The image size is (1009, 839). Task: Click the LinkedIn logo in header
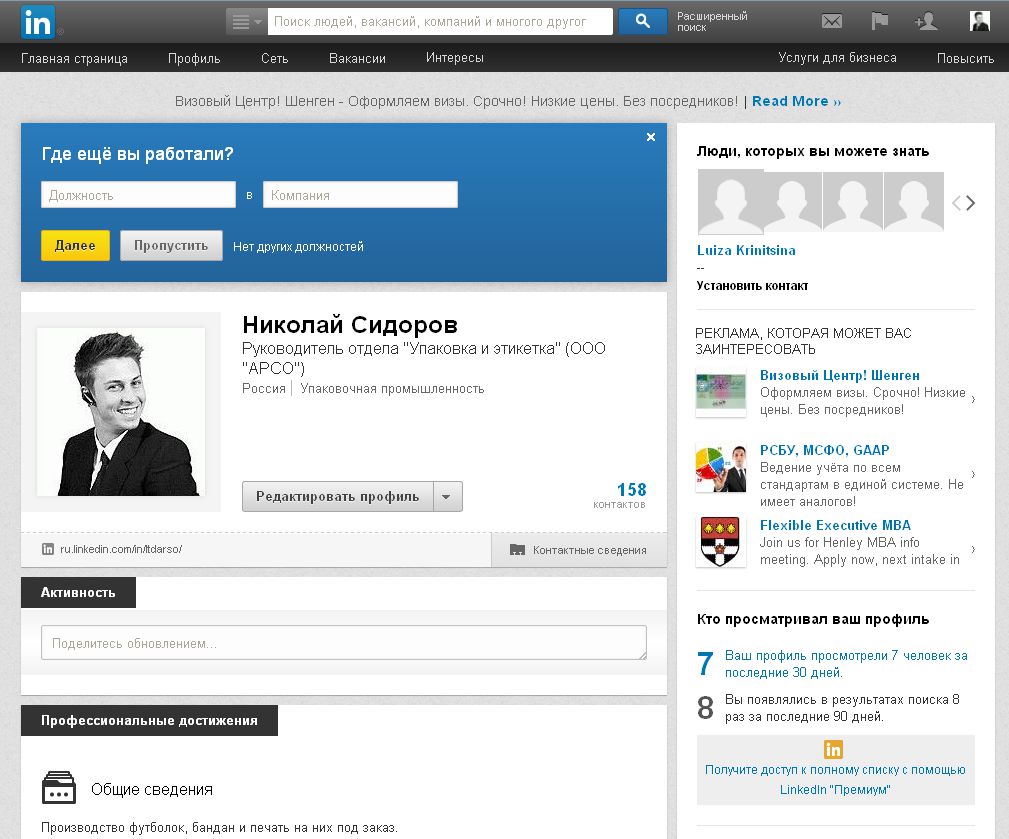[x=38, y=22]
